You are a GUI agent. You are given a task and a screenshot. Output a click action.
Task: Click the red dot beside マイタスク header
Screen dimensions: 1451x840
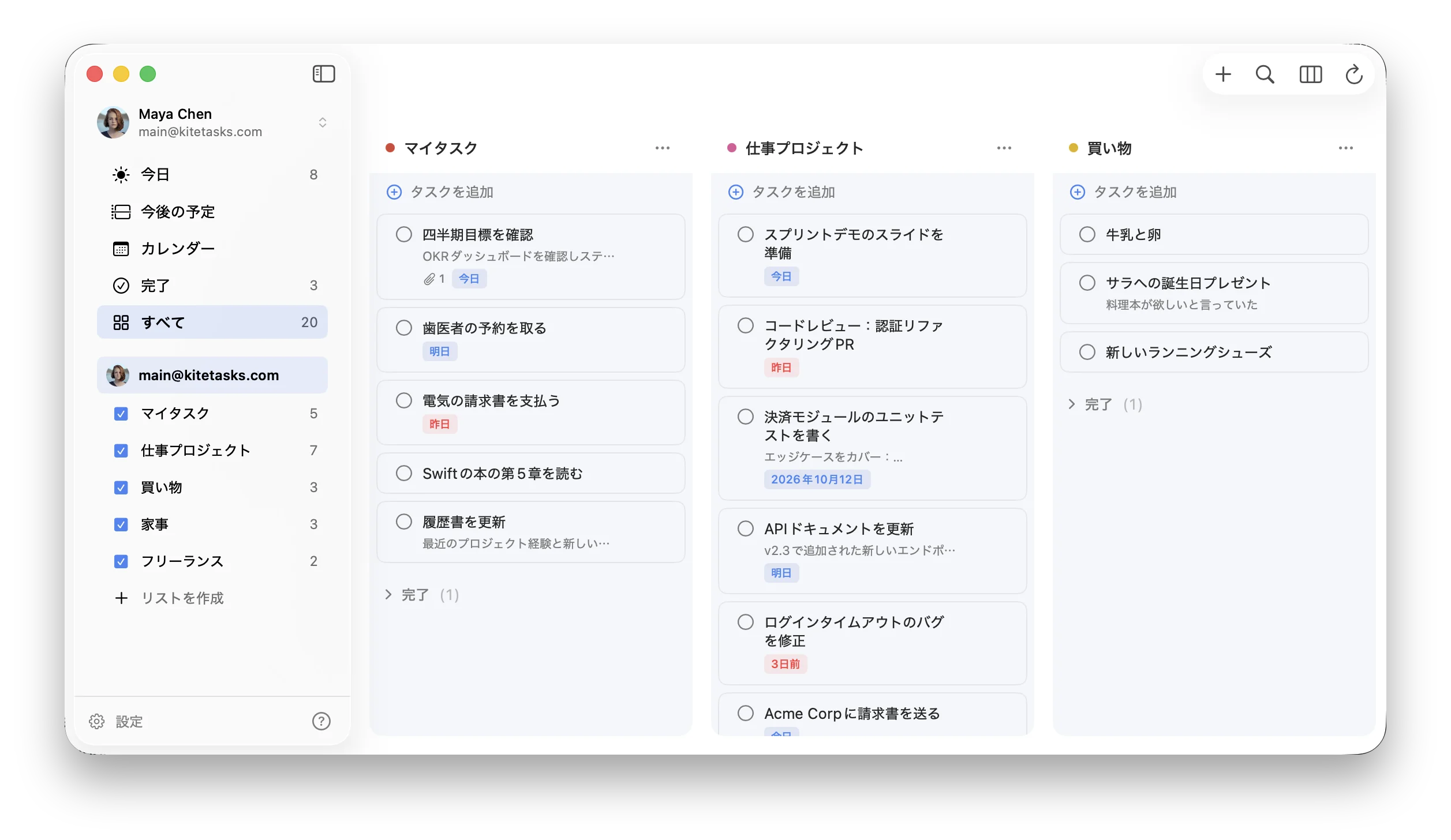click(390, 148)
